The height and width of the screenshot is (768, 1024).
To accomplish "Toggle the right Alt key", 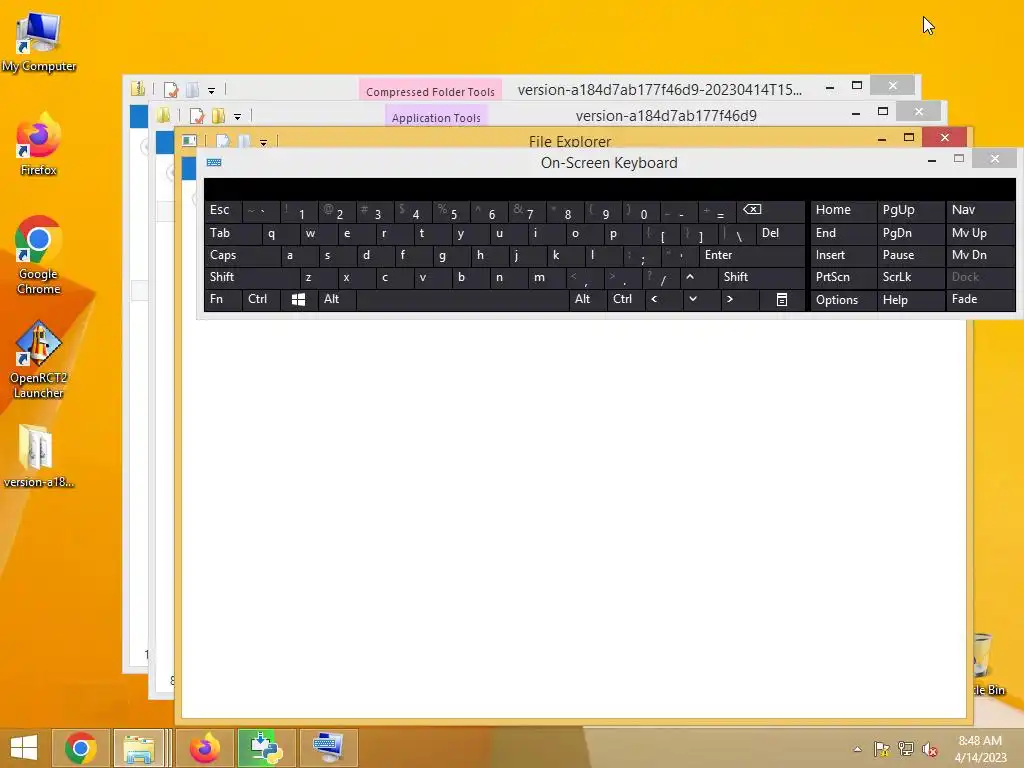I will 587,300.
